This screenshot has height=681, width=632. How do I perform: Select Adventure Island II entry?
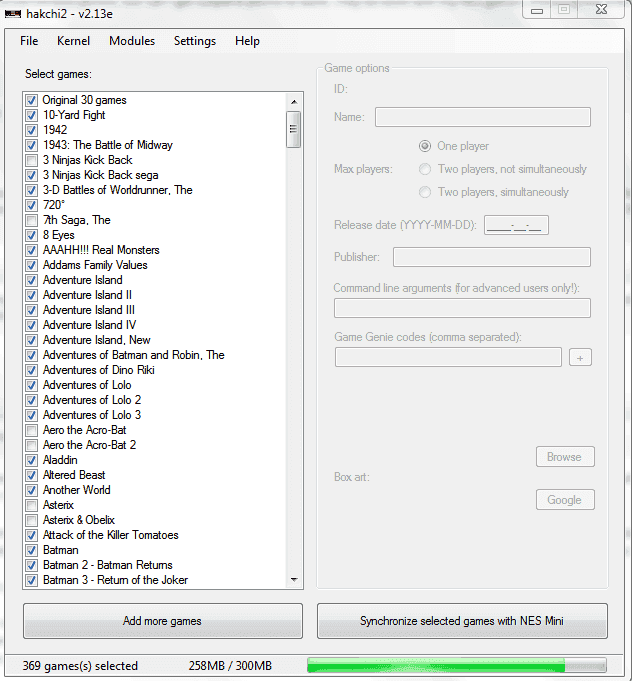(87, 295)
